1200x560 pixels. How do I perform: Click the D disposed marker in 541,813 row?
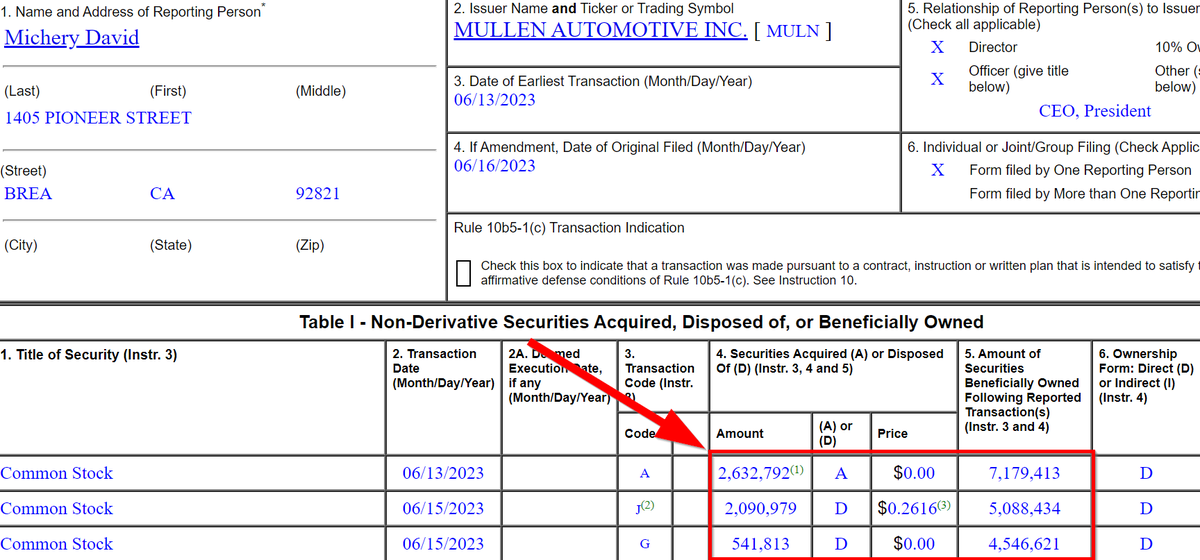[841, 544]
